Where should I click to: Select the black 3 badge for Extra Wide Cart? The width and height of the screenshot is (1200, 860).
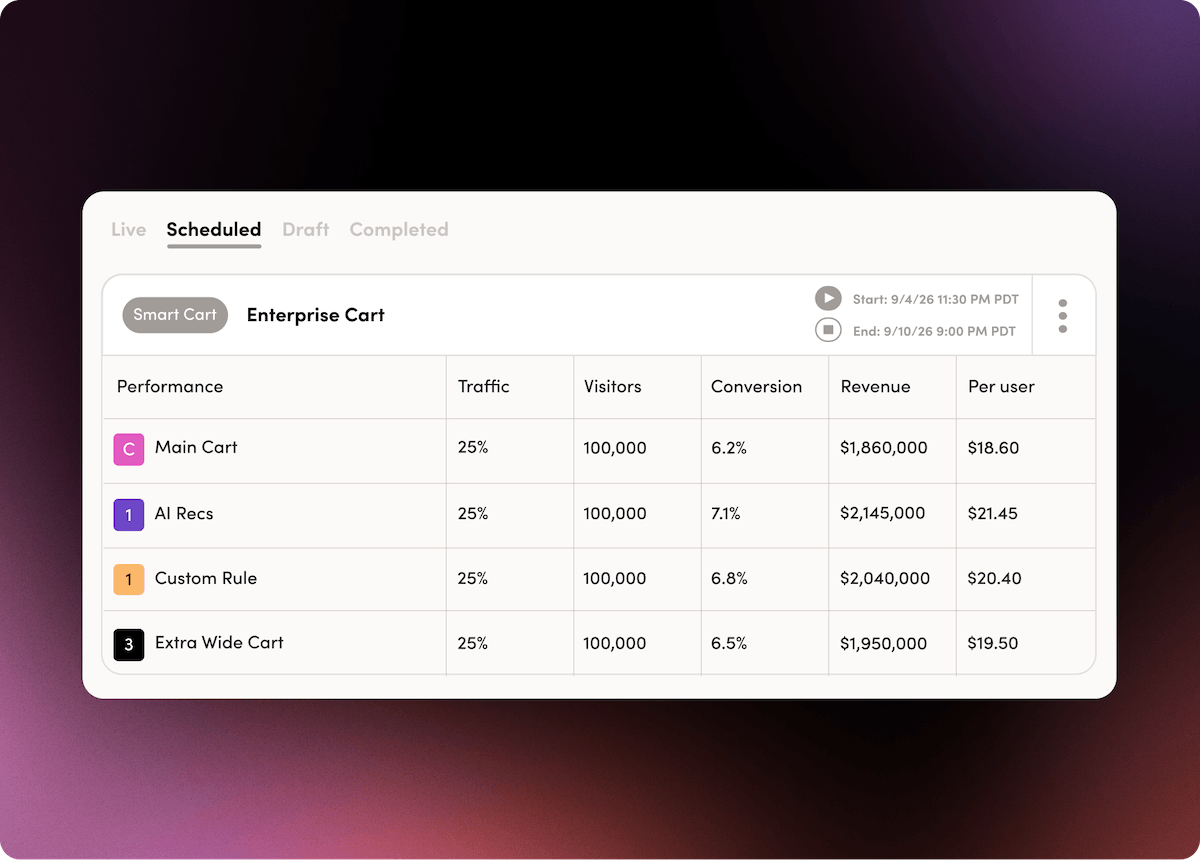[x=128, y=644]
